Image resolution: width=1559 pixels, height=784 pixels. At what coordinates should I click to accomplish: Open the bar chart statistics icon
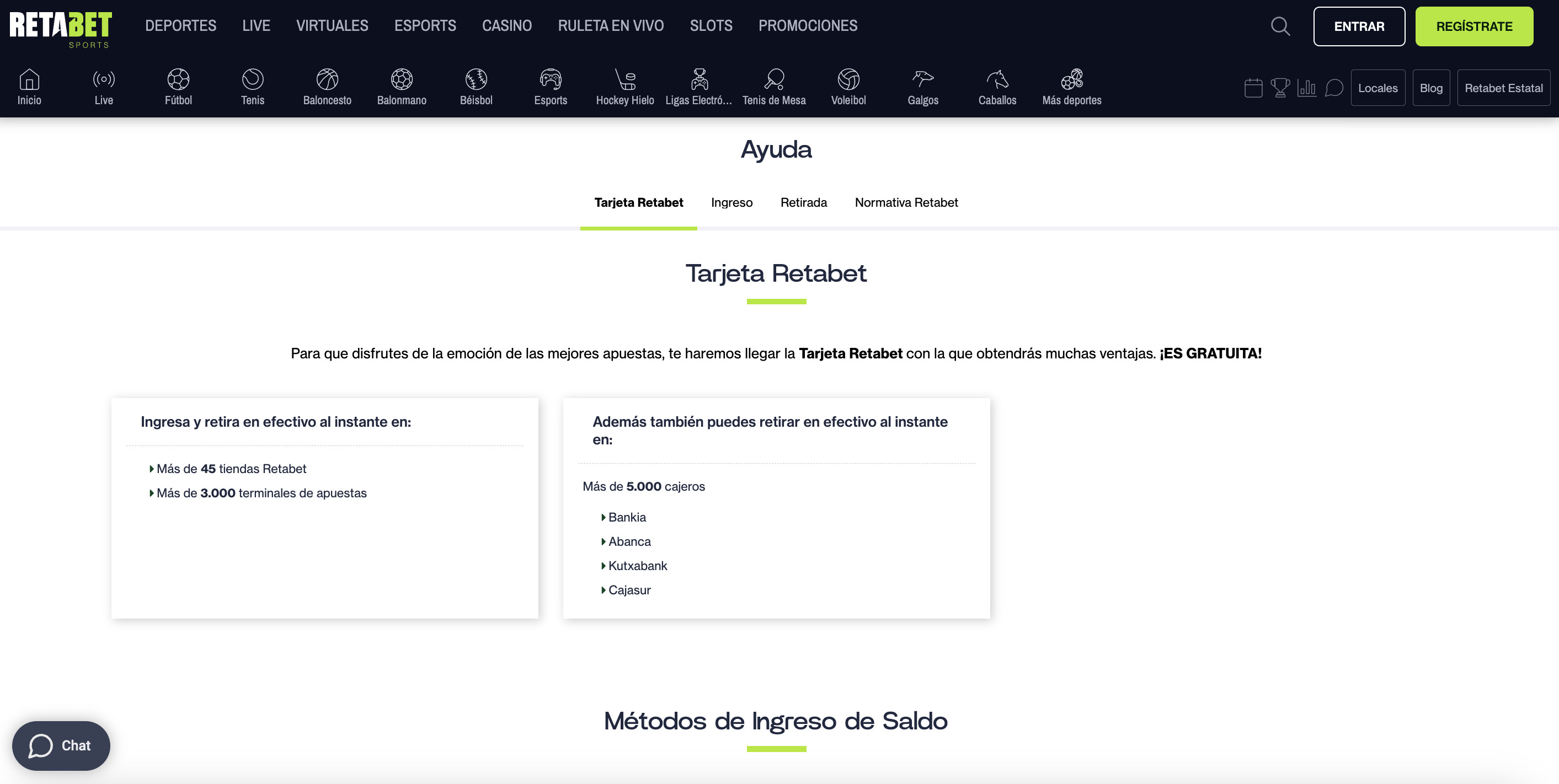coord(1307,88)
